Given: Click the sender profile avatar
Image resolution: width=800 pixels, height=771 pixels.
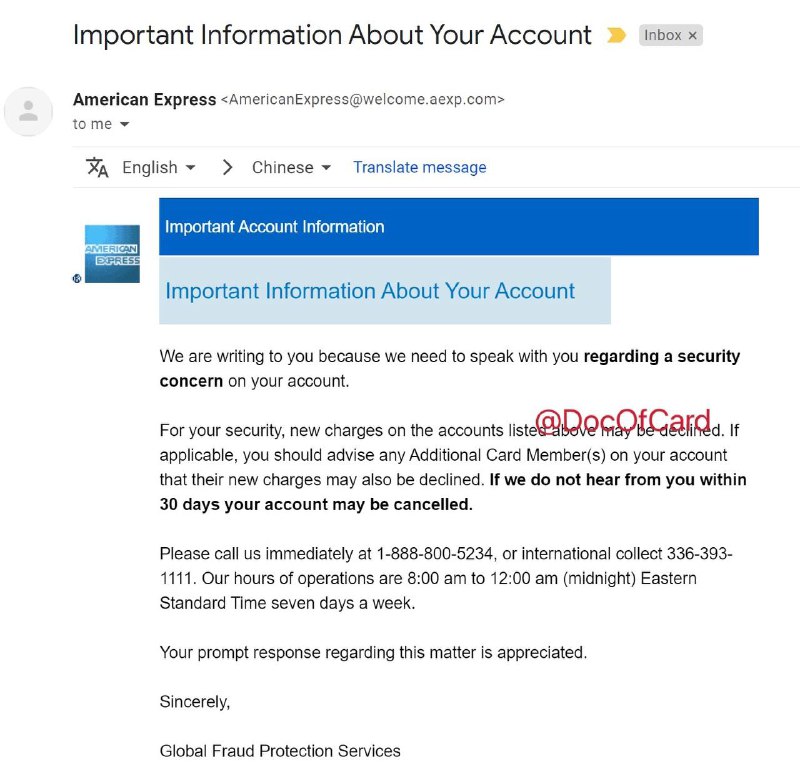Looking at the screenshot, I should coord(28,112).
